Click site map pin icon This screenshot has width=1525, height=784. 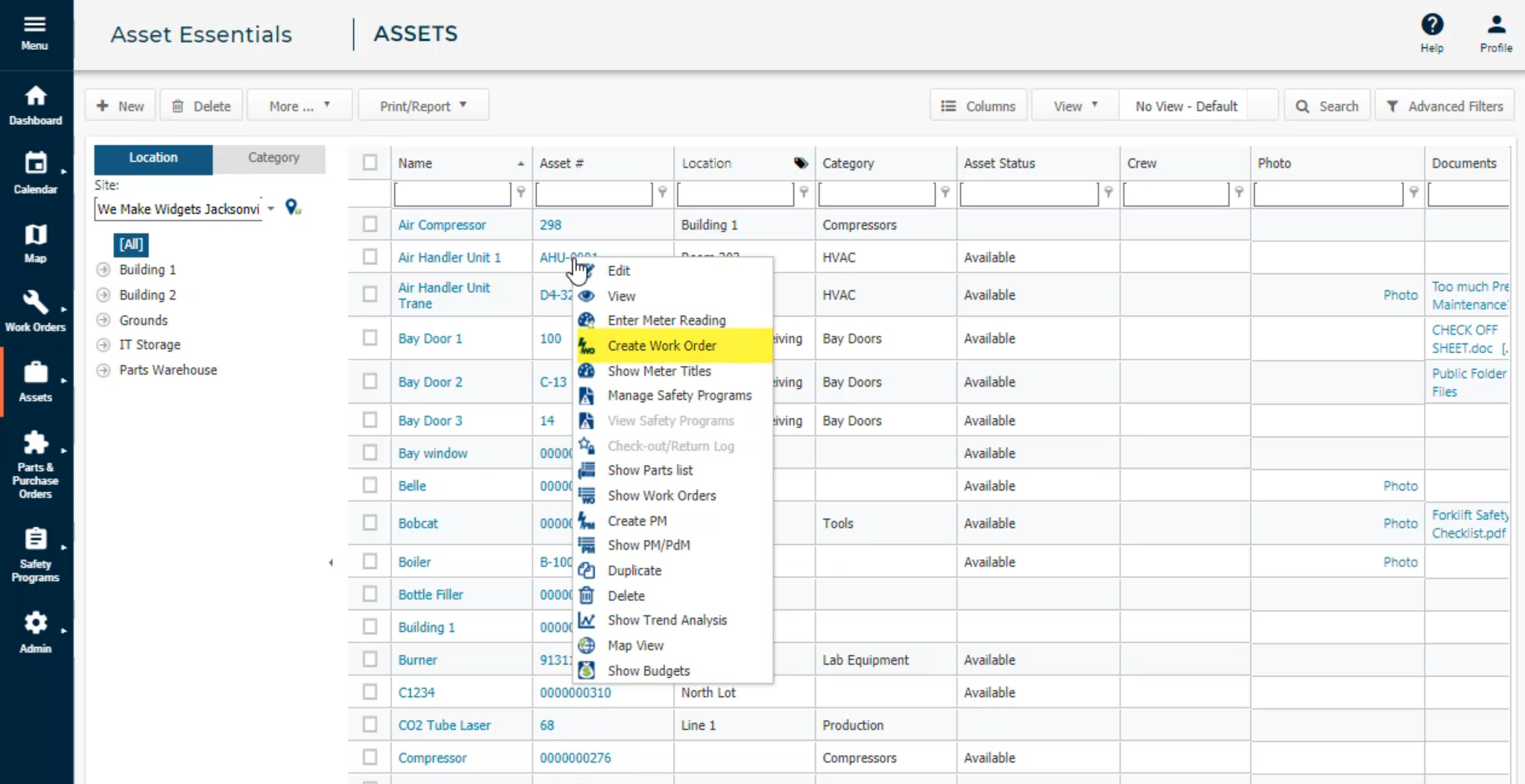pos(293,209)
